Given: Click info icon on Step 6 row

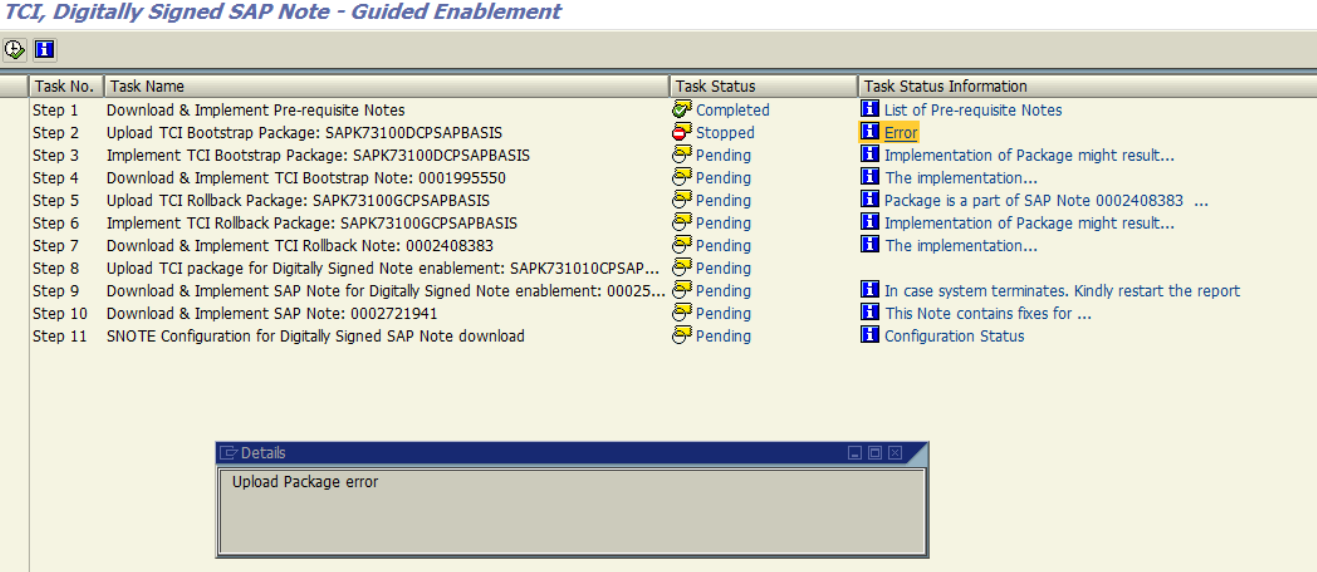Looking at the screenshot, I should click(870, 223).
